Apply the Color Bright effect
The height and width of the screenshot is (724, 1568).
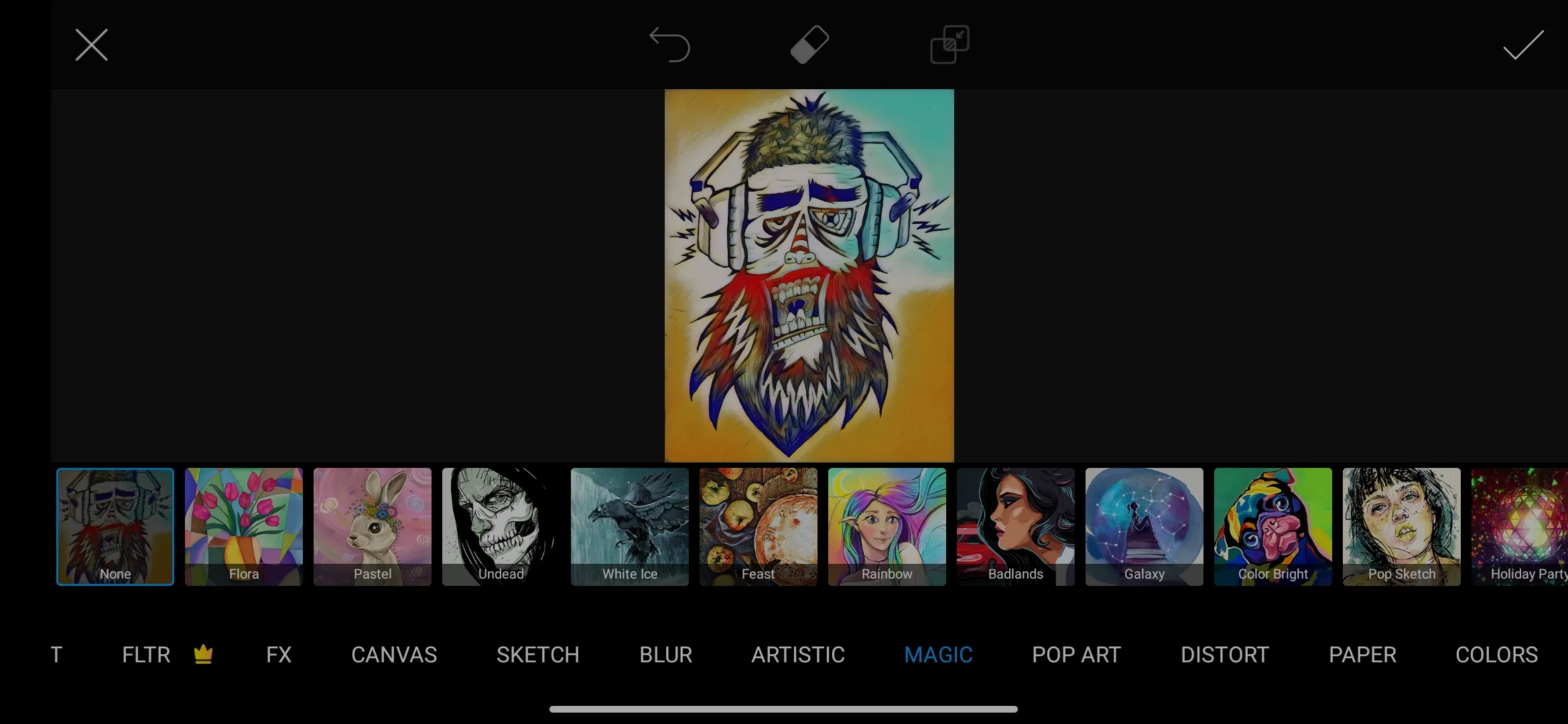[1273, 526]
